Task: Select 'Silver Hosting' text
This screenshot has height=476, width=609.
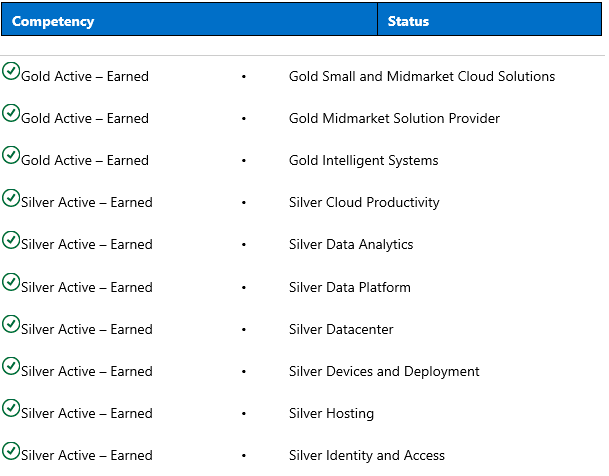Action: click(x=331, y=413)
